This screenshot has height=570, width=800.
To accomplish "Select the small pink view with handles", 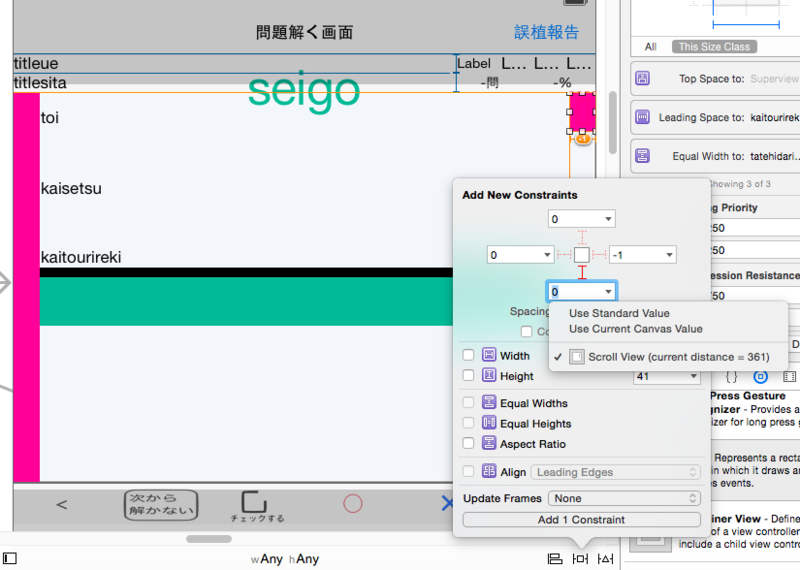I will [x=582, y=112].
